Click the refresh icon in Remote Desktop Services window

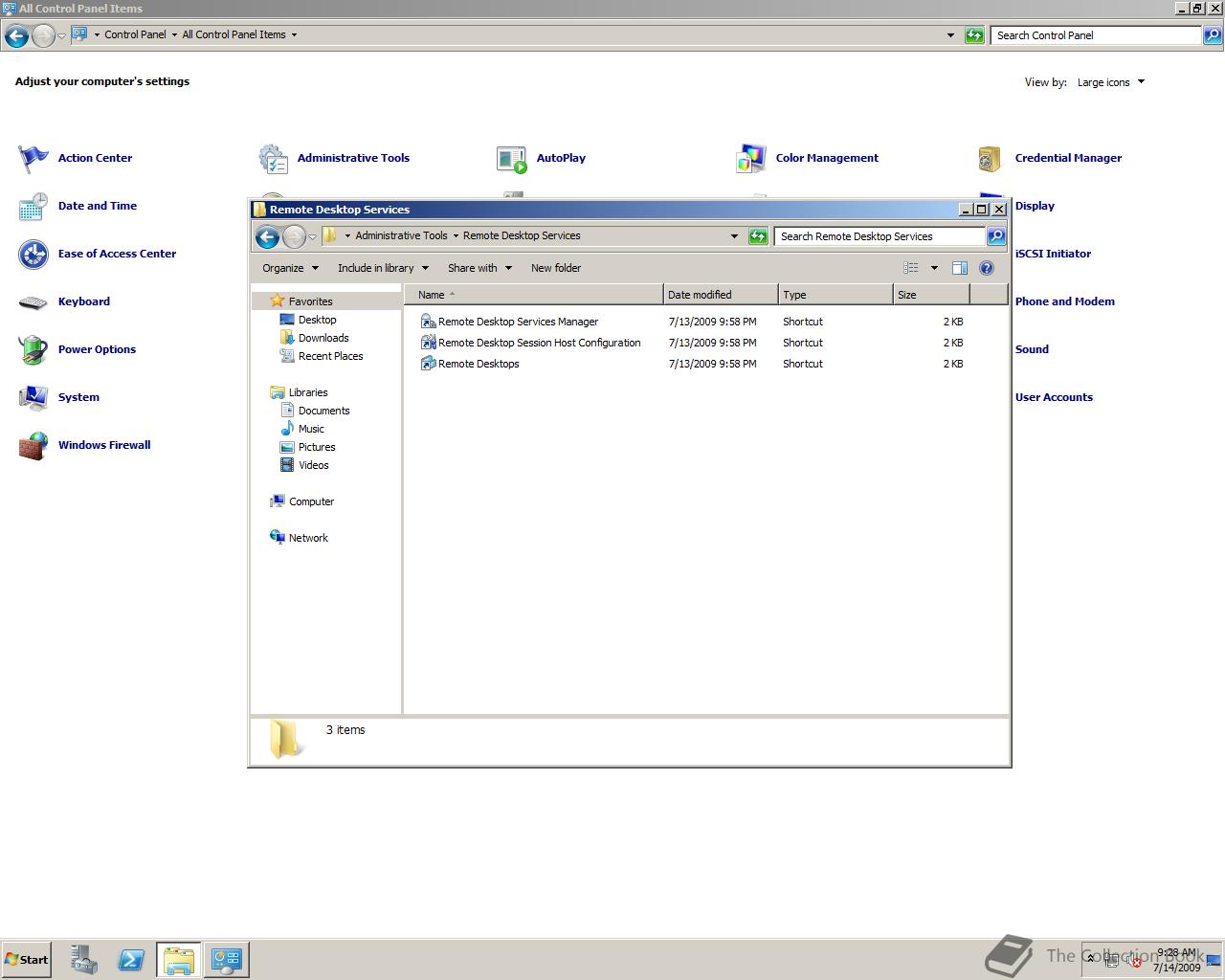click(x=758, y=236)
